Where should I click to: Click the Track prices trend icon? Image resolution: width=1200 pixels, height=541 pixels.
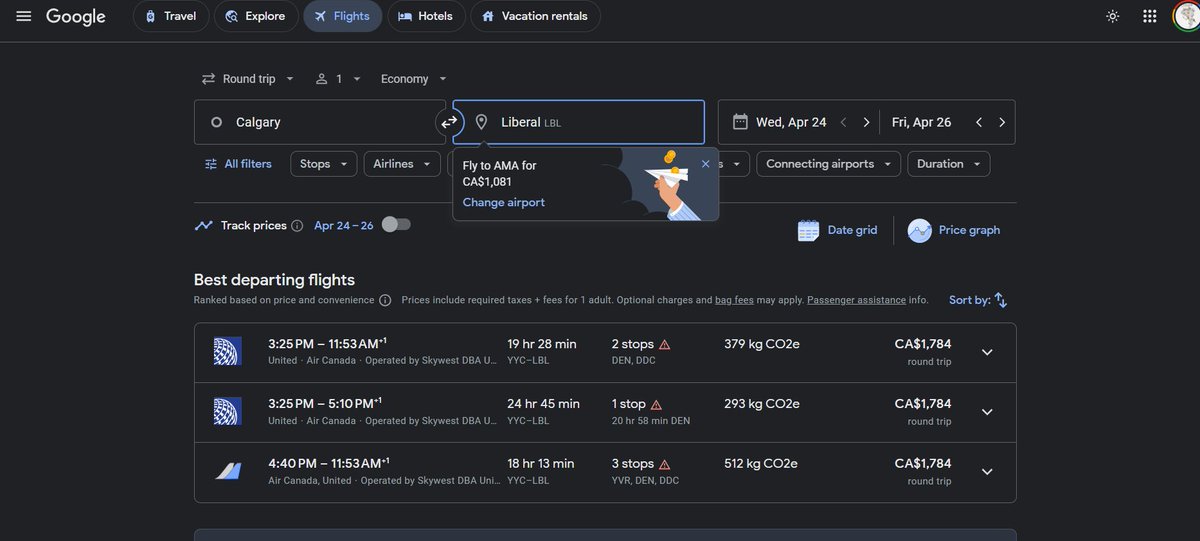point(203,225)
